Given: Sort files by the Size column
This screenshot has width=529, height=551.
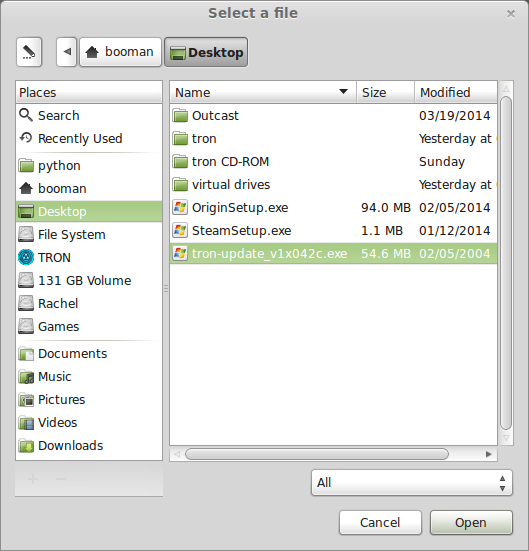Looking at the screenshot, I should tap(386, 92).
